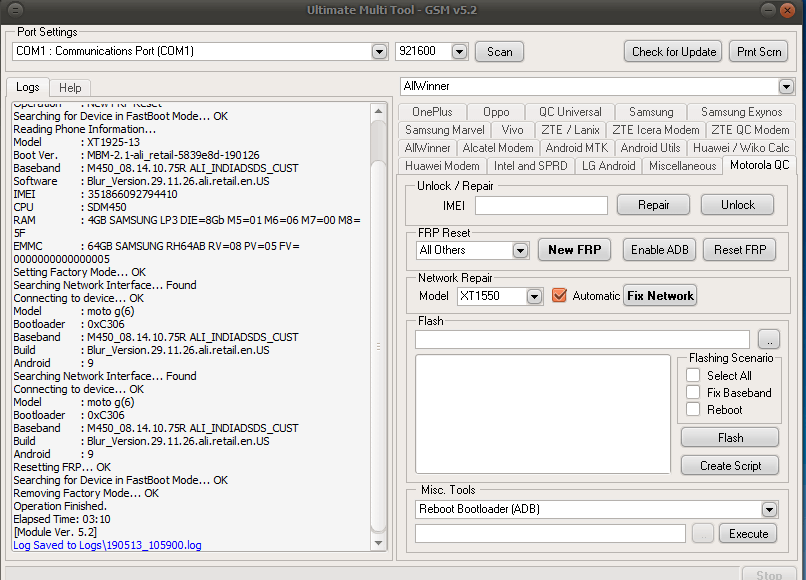Open the Huawei / Wiko Calc tab
Viewport: 806px width, 580px height.
click(x=741, y=148)
